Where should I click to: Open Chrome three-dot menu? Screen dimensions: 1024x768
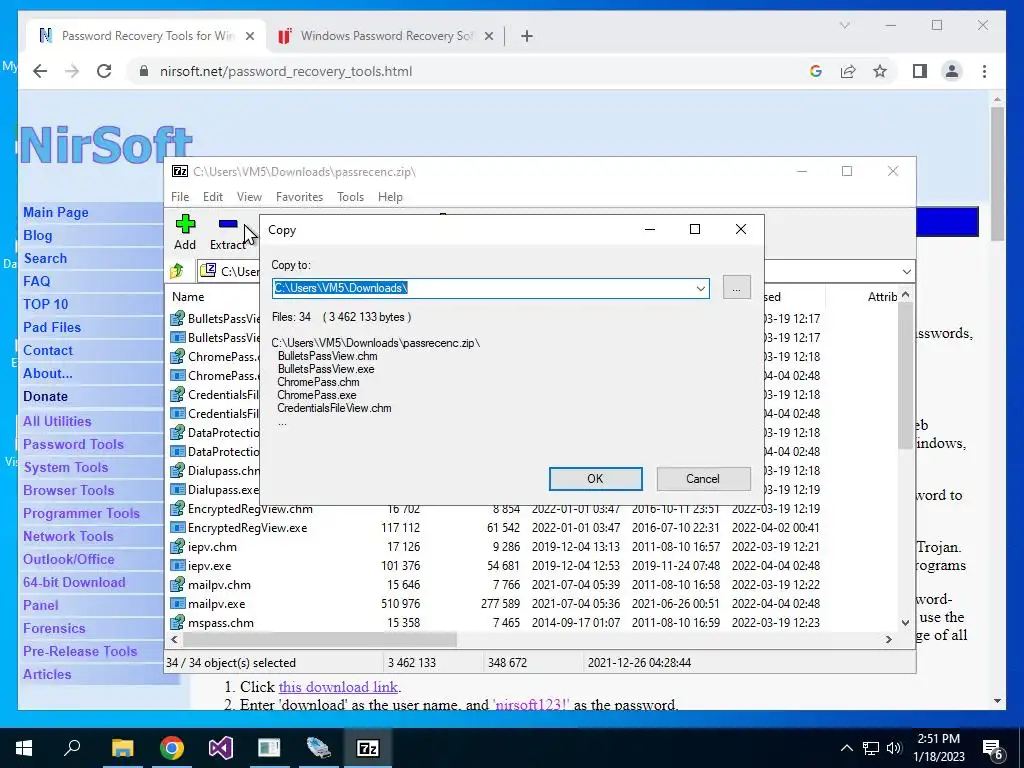click(x=984, y=71)
